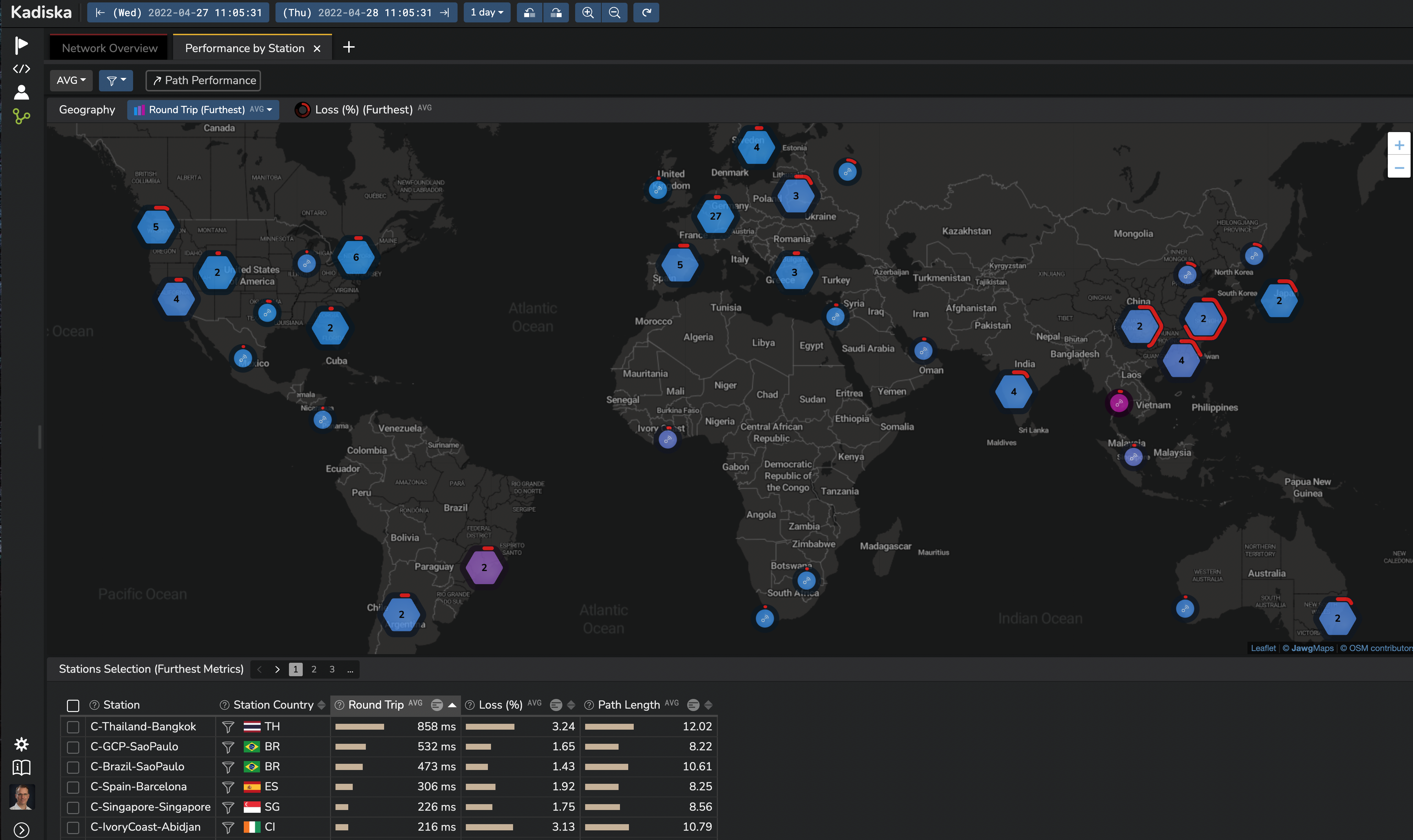Screen dimensions: 1413x840
Task: Click the refresh icon in the top bar
Action: coord(646,12)
